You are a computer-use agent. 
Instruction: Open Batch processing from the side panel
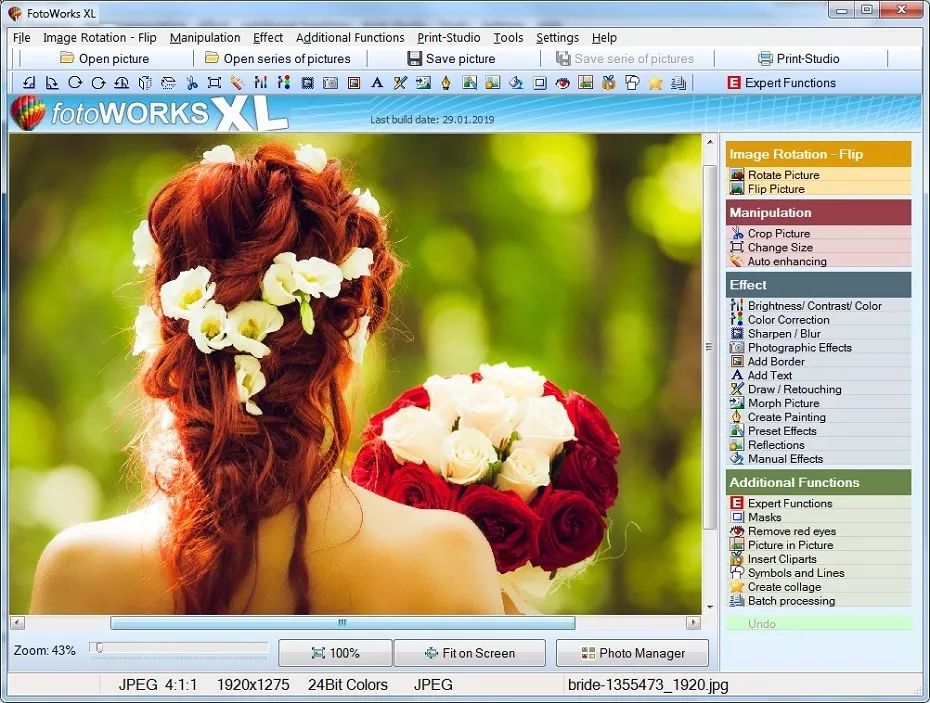tap(791, 601)
